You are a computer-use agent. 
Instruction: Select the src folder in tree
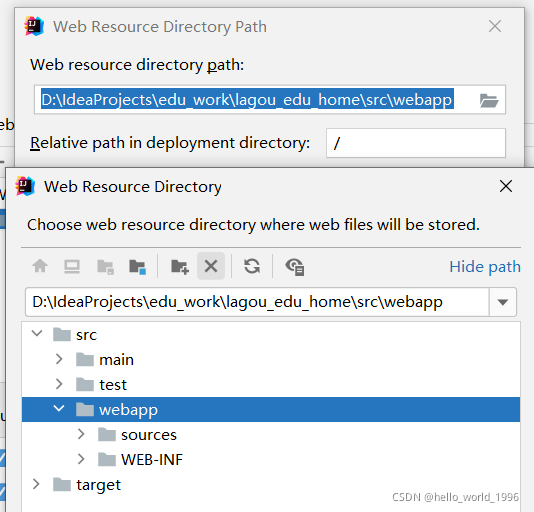(75, 335)
